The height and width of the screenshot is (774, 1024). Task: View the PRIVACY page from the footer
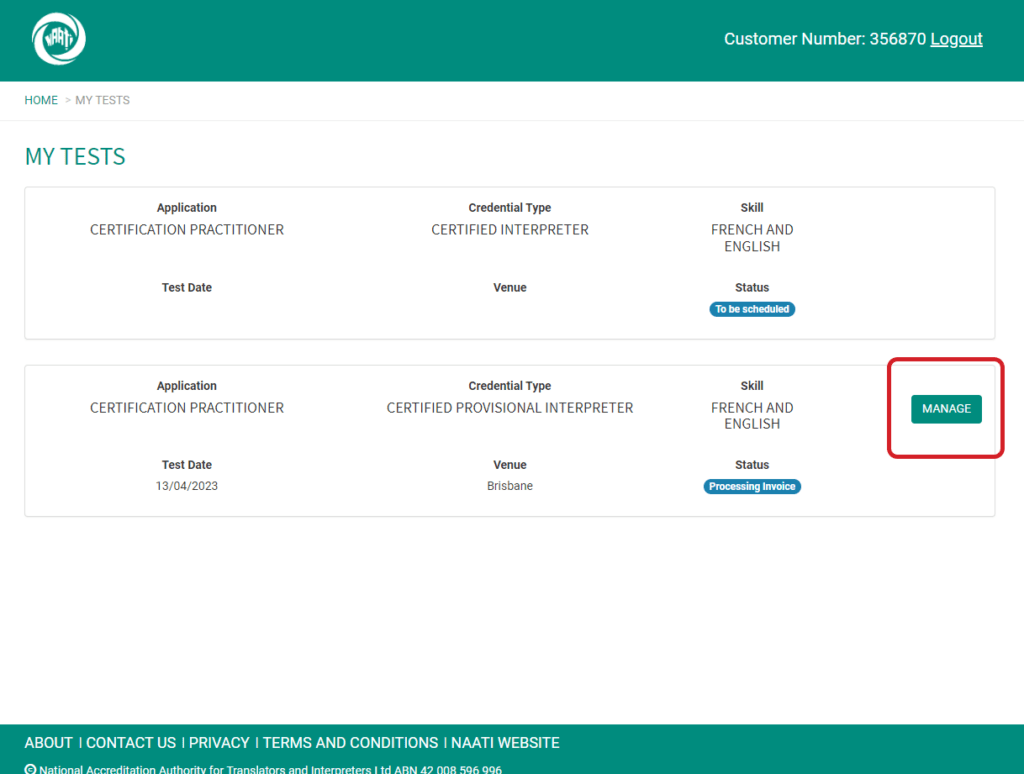tap(219, 743)
